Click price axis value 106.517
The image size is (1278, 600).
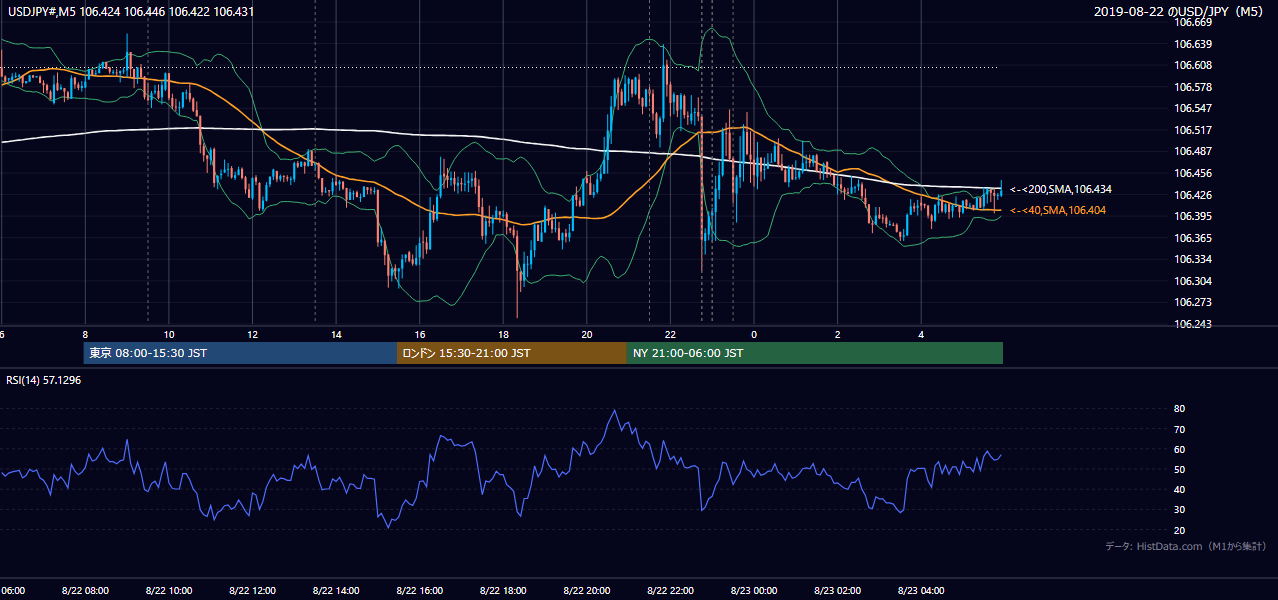click(1193, 130)
